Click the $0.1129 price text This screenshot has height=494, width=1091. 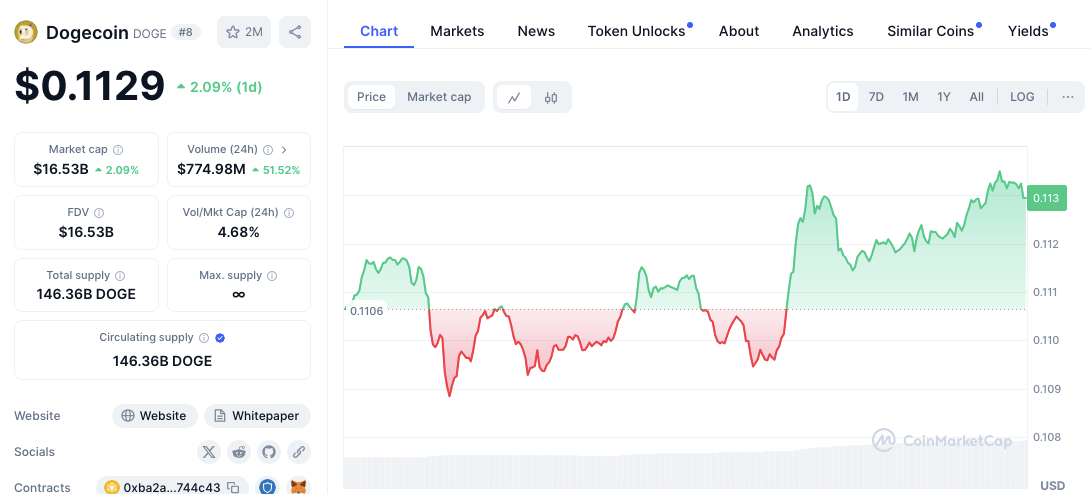tap(90, 86)
